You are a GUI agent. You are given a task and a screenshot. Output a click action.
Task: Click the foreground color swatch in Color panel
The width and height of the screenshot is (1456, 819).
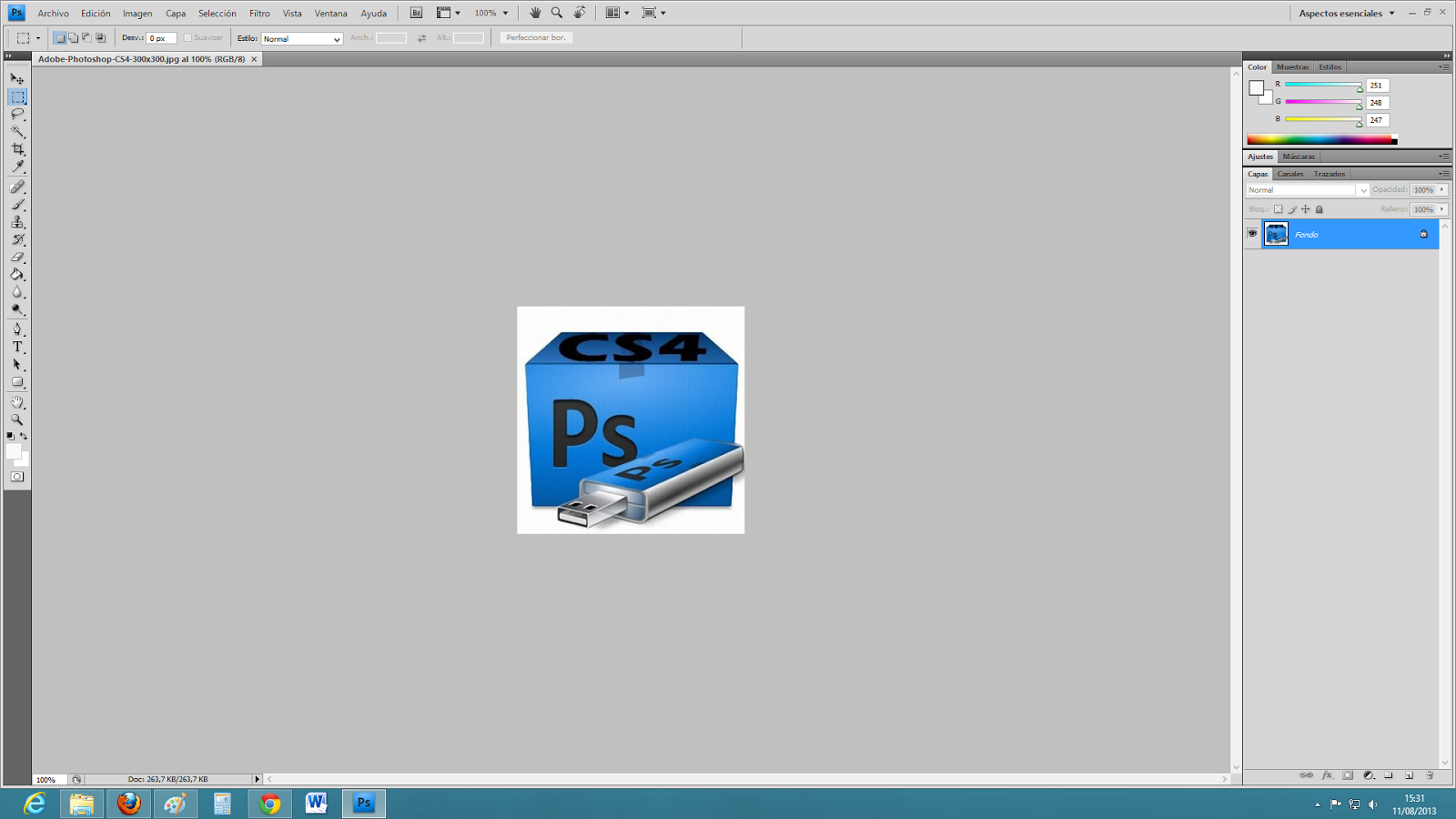[1256, 88]
